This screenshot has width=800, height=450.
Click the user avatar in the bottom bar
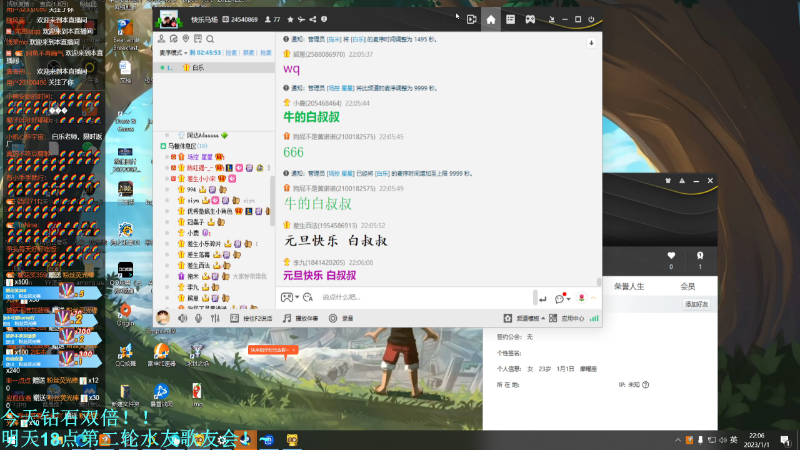coord(163,318)
